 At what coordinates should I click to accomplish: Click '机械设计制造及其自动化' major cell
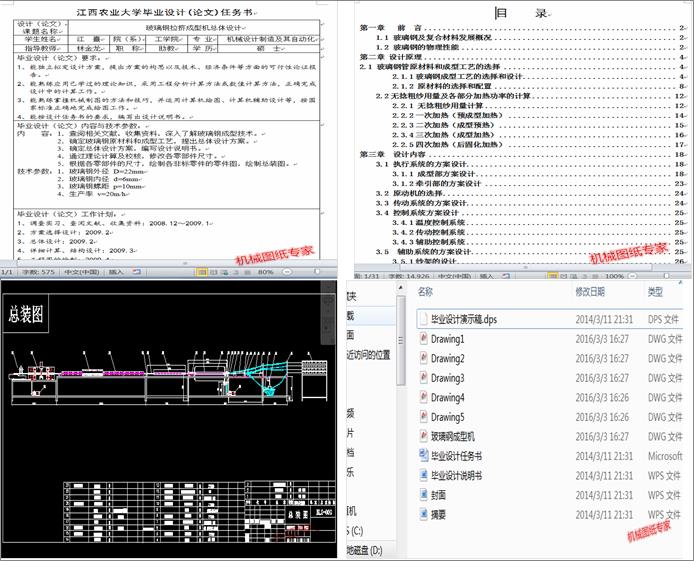pyautogui.click(x=271, y=39)
